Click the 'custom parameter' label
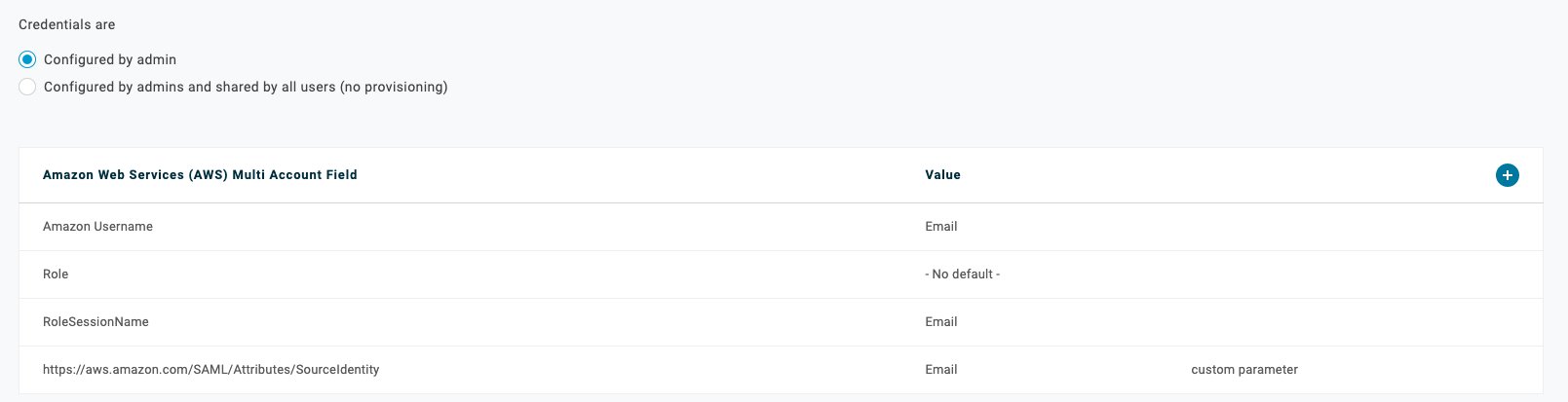This screenshot has height=402, width=1568. [x=1244, y=370]
